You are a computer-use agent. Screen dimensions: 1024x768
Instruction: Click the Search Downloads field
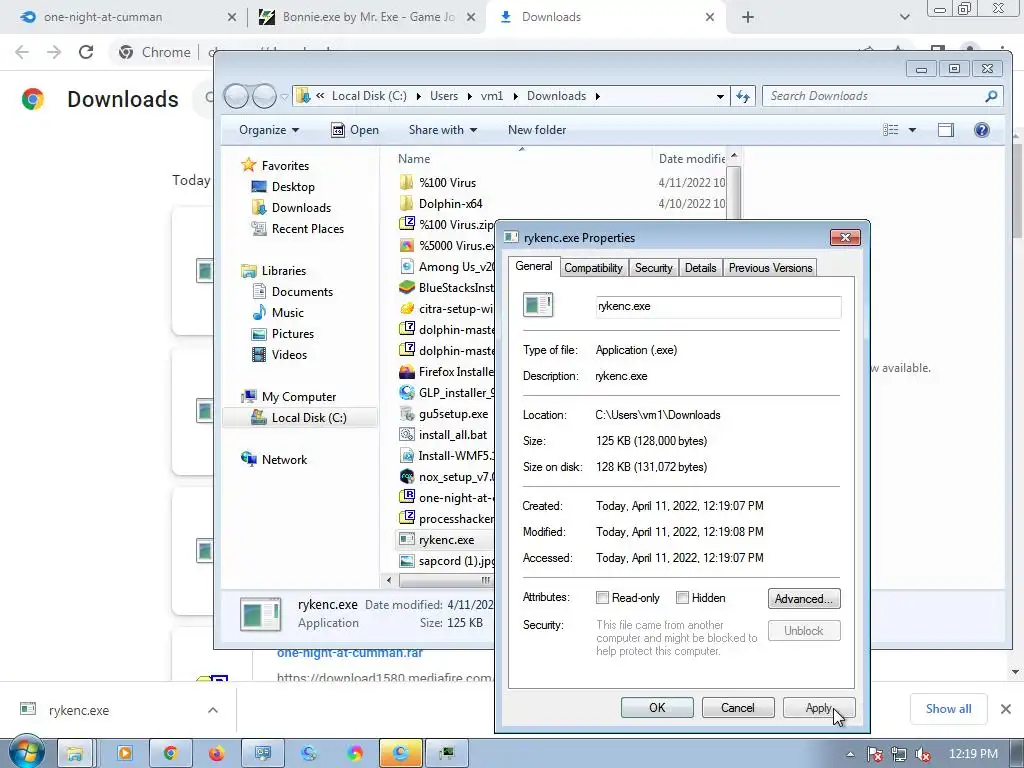(x=882, y=96)
